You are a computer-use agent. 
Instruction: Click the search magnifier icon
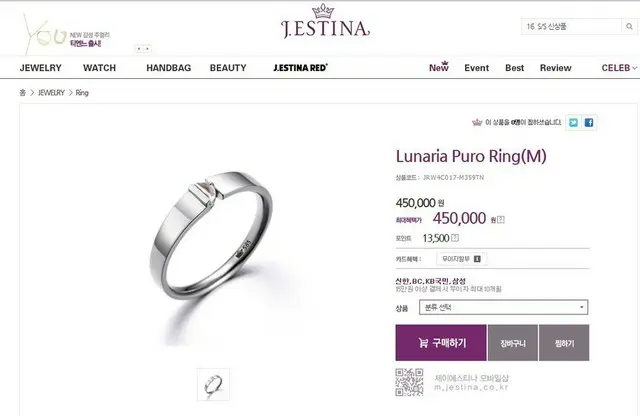click(x=629, y=27)
